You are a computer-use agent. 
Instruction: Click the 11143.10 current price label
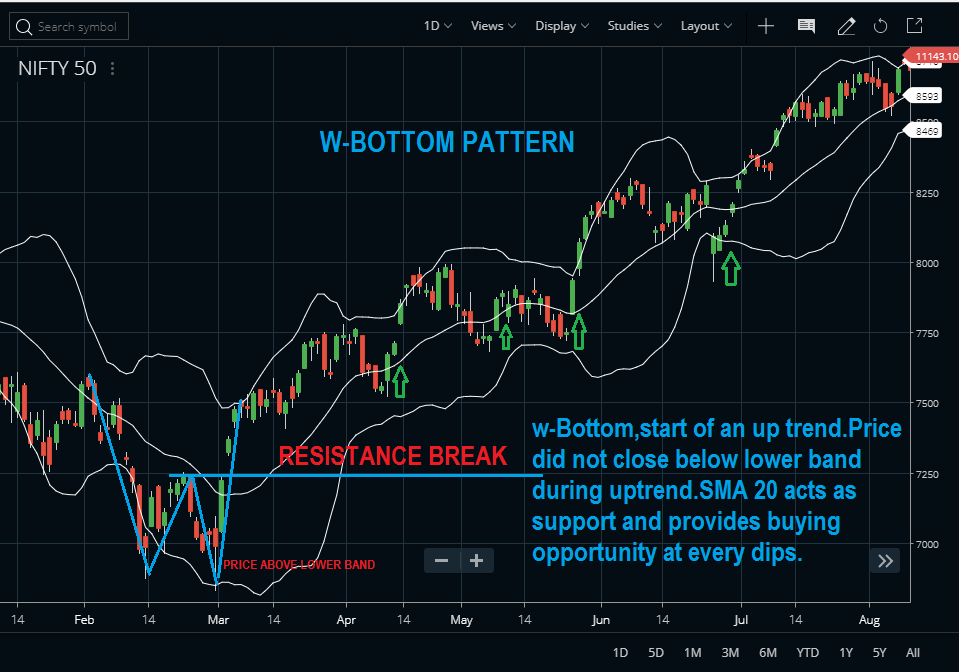coord(932,56)
